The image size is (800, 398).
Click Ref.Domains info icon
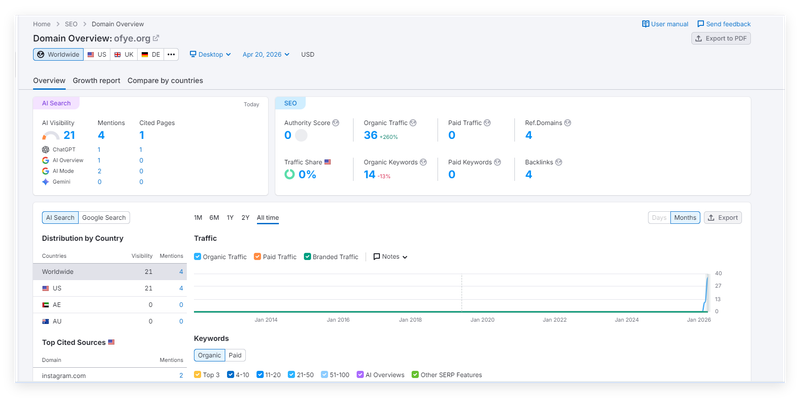(568, 123)
